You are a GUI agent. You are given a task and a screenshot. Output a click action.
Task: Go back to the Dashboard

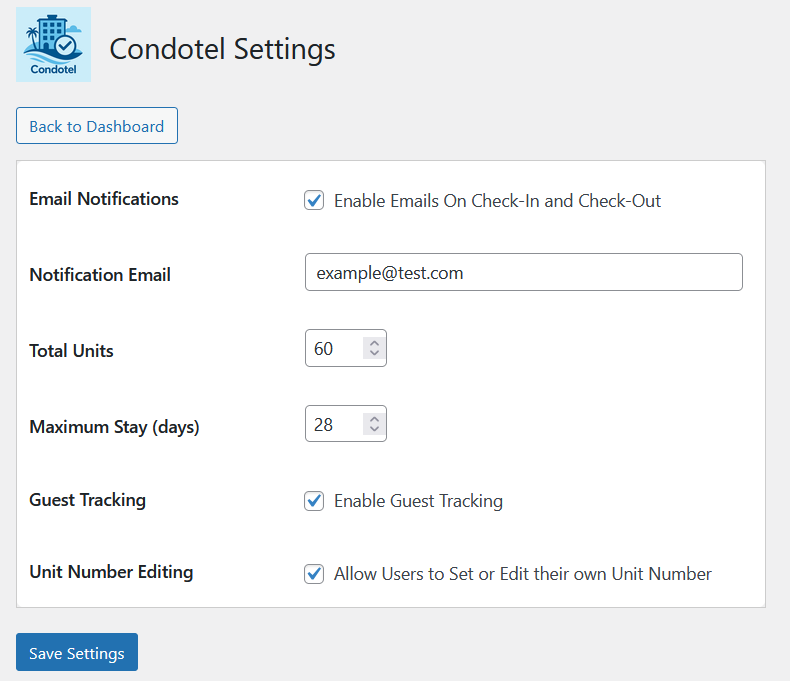(97, 126)
